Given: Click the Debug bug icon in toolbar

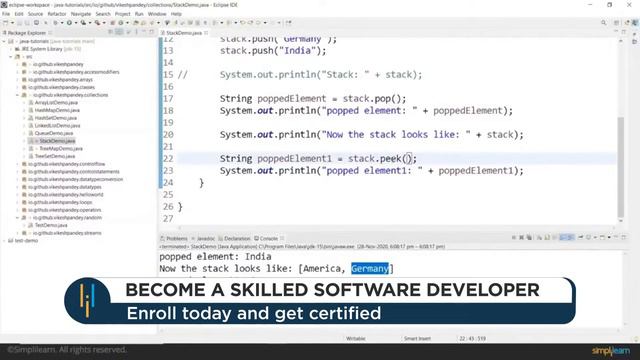Looking at the screenshot, I should click(x=55, y=23).
